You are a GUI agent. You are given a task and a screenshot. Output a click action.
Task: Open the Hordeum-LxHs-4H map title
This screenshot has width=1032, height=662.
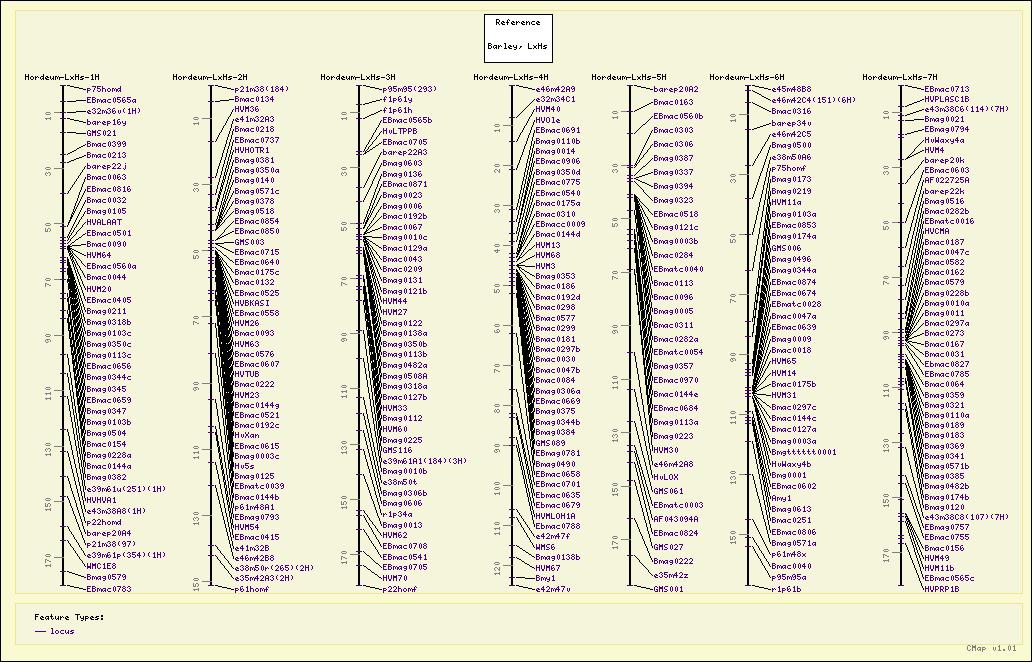(x=510, y=77)
